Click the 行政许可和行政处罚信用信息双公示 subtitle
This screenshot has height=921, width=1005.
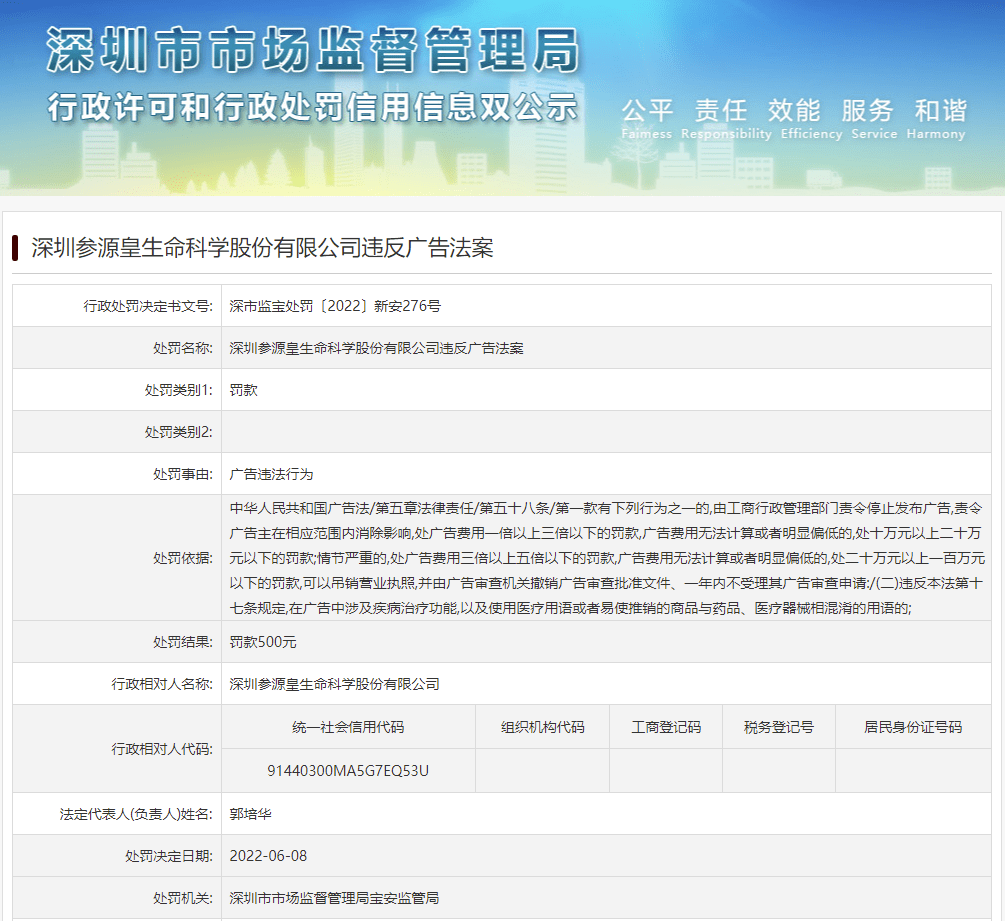point(312,107)
